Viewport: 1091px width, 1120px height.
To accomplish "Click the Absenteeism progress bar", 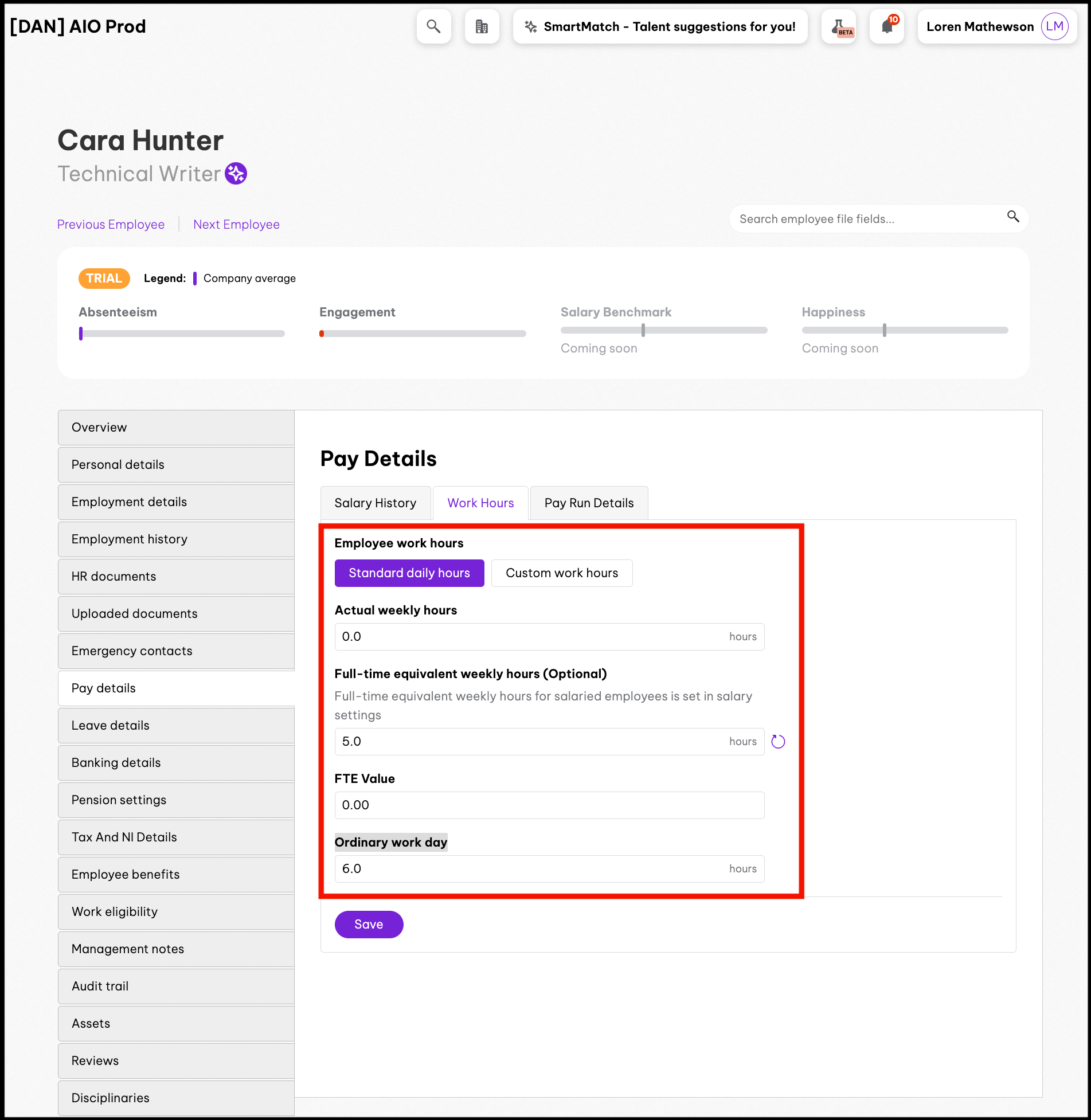I will coord(182,334).
